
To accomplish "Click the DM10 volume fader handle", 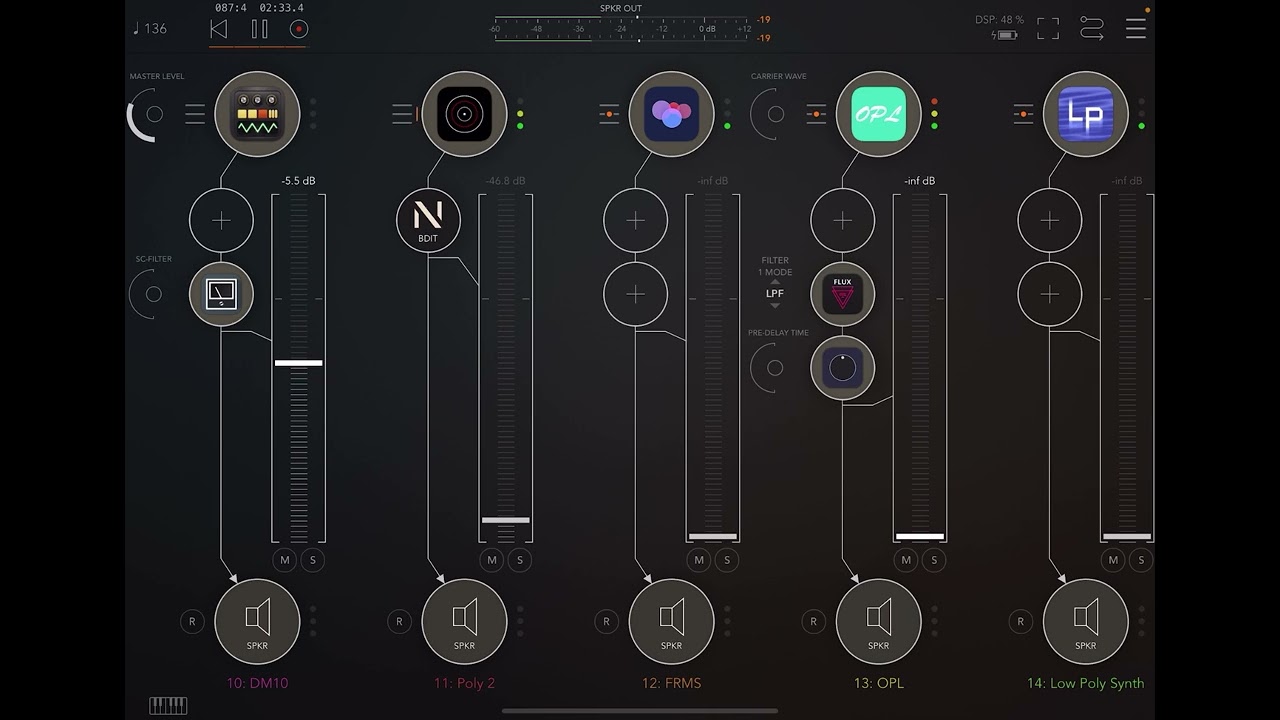I will click(x=299, y=363).
